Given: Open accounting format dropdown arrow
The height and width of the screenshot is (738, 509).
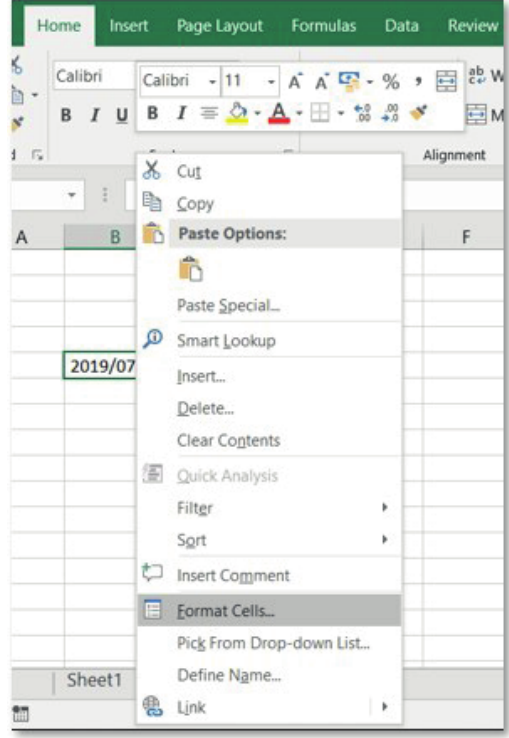Looking at the screenshot, I should click(x=370, y=82).
